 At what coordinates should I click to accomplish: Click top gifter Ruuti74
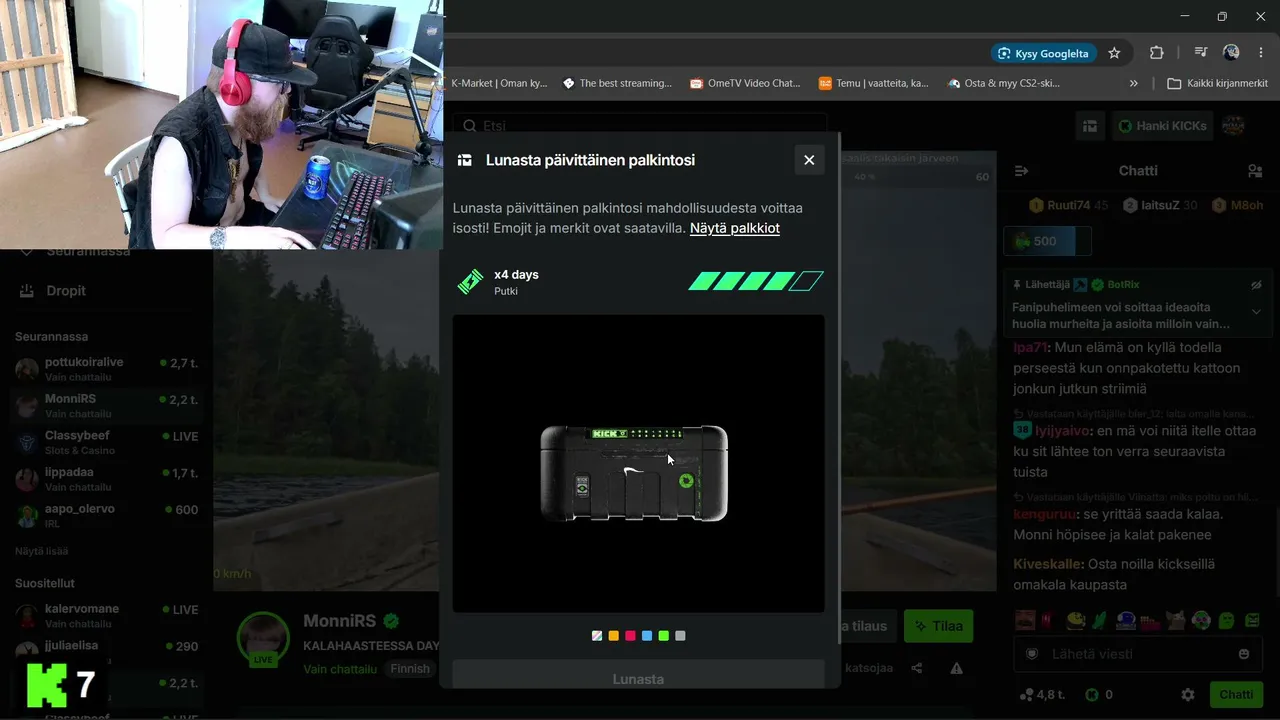(1068, 205)
